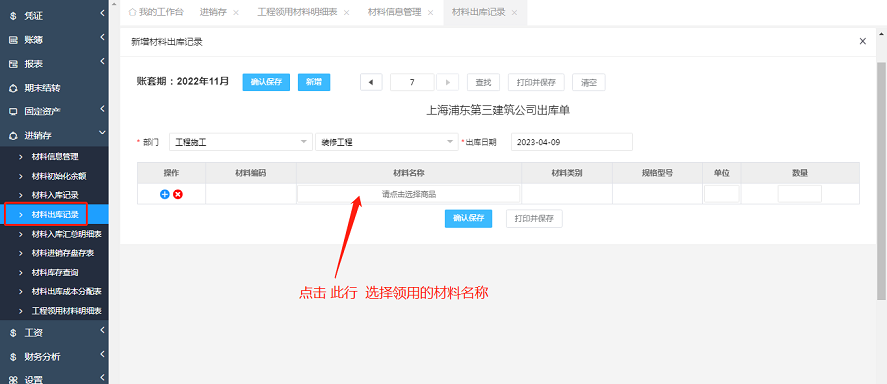Image resolution: width=887 pixels, height=384 pixels.
Task: Expand the 工资 menu
Action: pyautogui.click(x=102, y=330)
